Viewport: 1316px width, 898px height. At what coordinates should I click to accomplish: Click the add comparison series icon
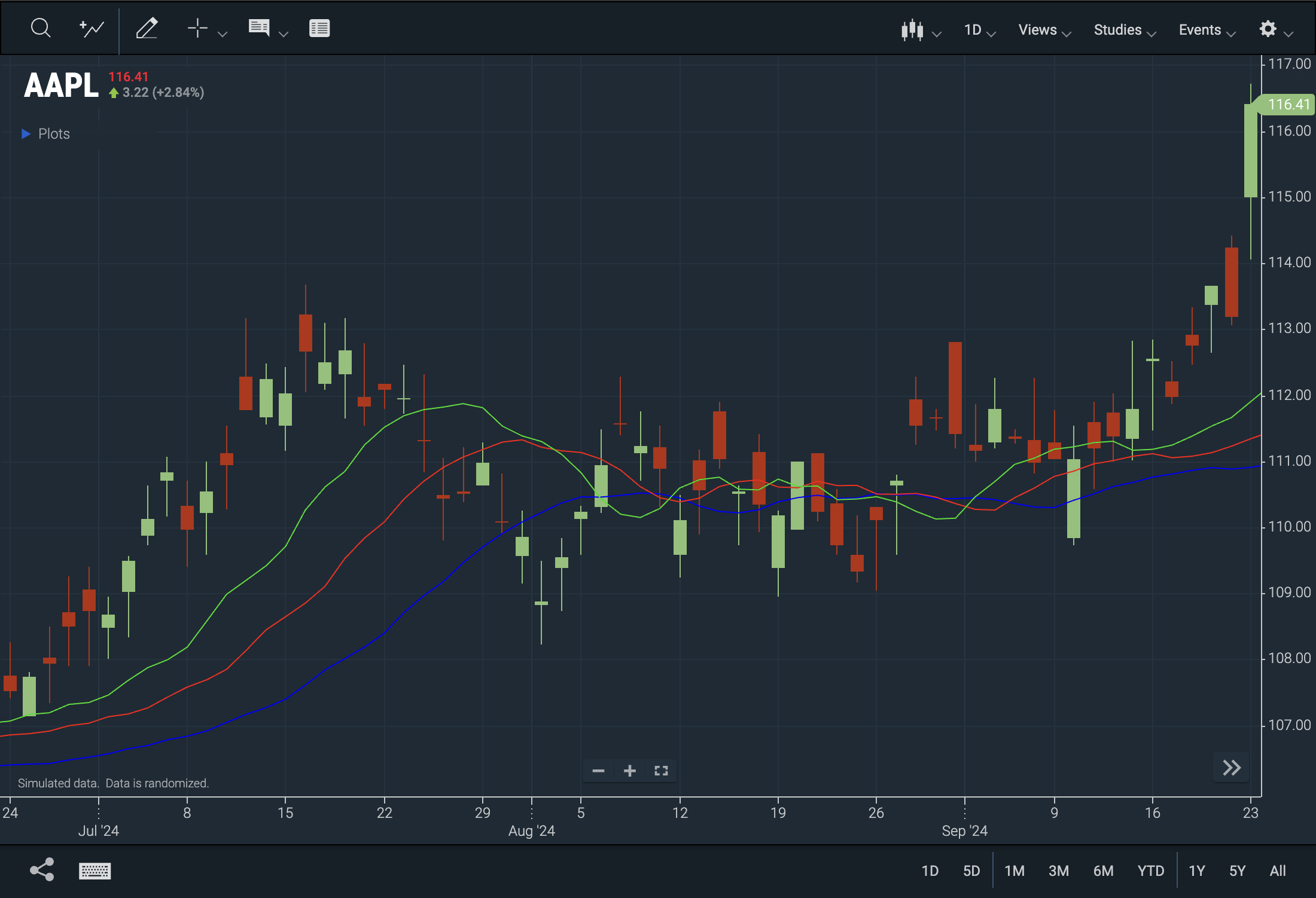(x=92, y=28)
